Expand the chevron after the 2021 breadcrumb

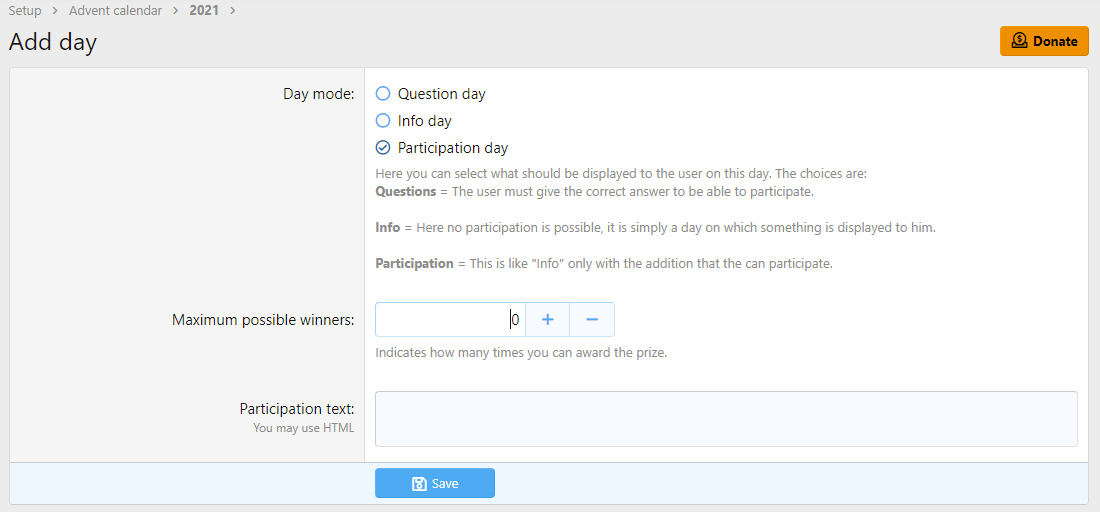pos(233,11)
